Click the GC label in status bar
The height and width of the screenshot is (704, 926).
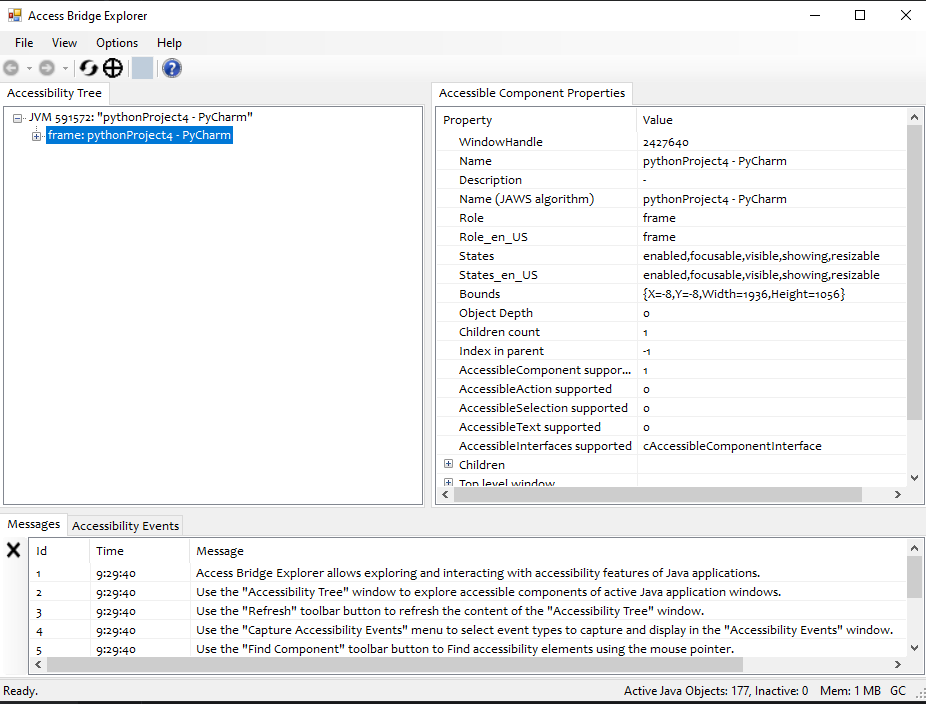click(898, 691)
